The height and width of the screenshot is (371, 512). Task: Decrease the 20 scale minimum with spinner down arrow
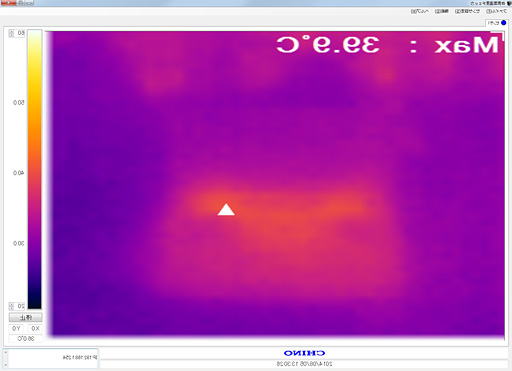pyautogui.click(x=11, y=308)
